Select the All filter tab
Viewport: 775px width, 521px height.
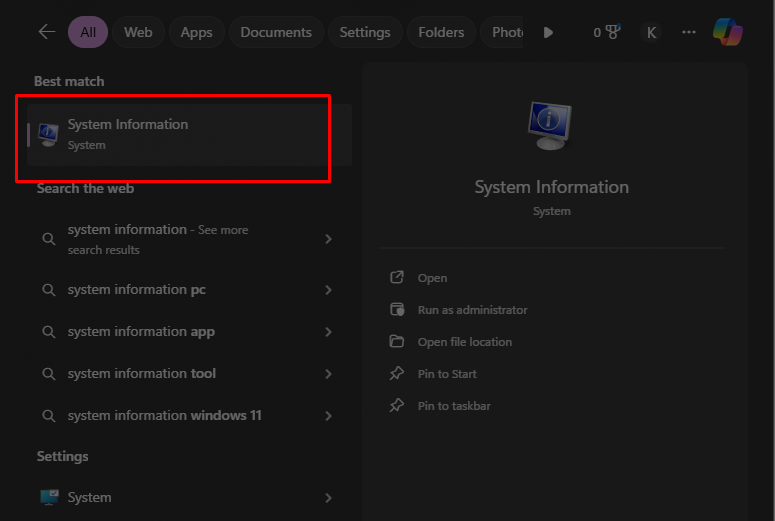88,32
